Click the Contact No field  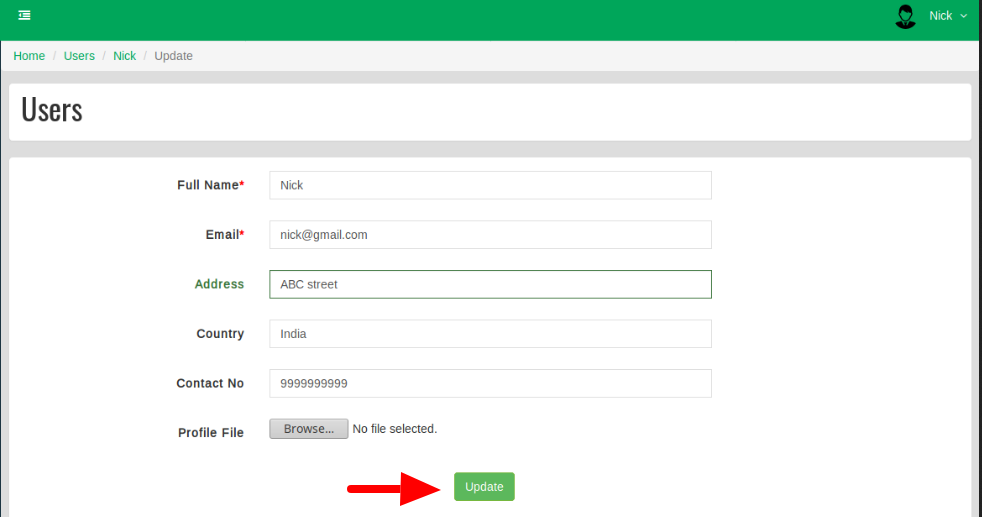pyautogui.click(x=490, y=383)
